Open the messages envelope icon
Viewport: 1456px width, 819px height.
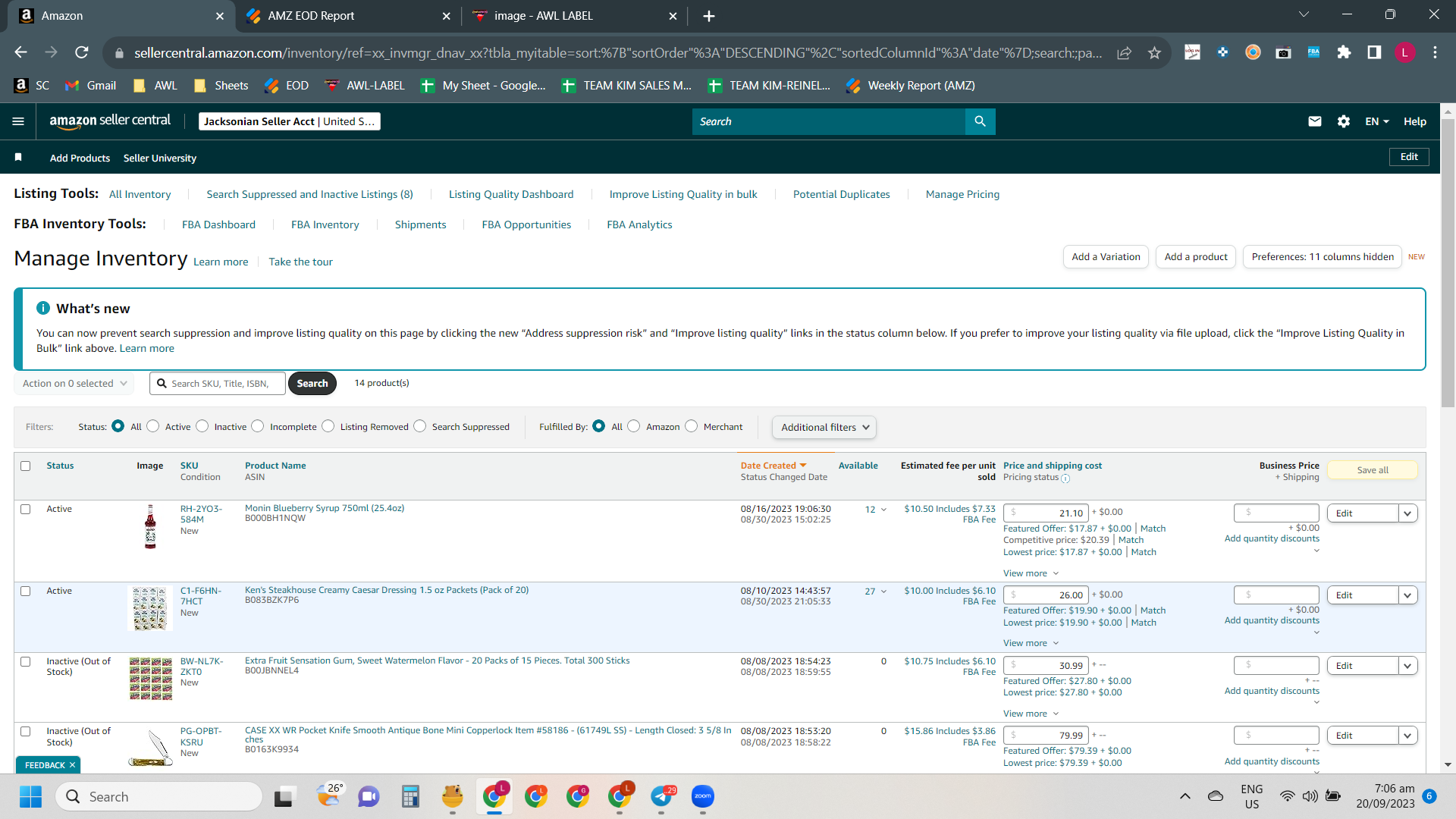pos(1315,121)
